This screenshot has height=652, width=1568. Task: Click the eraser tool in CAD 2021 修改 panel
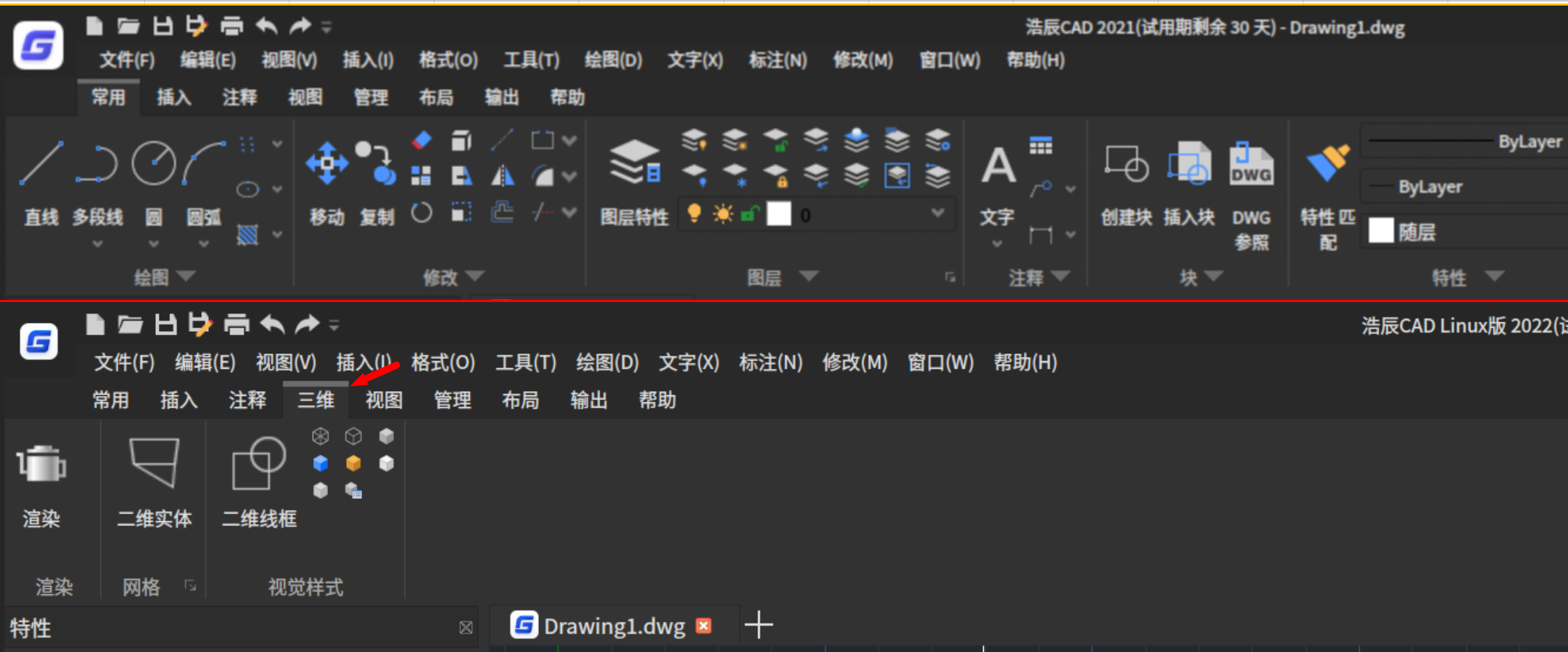pos(421,141)
